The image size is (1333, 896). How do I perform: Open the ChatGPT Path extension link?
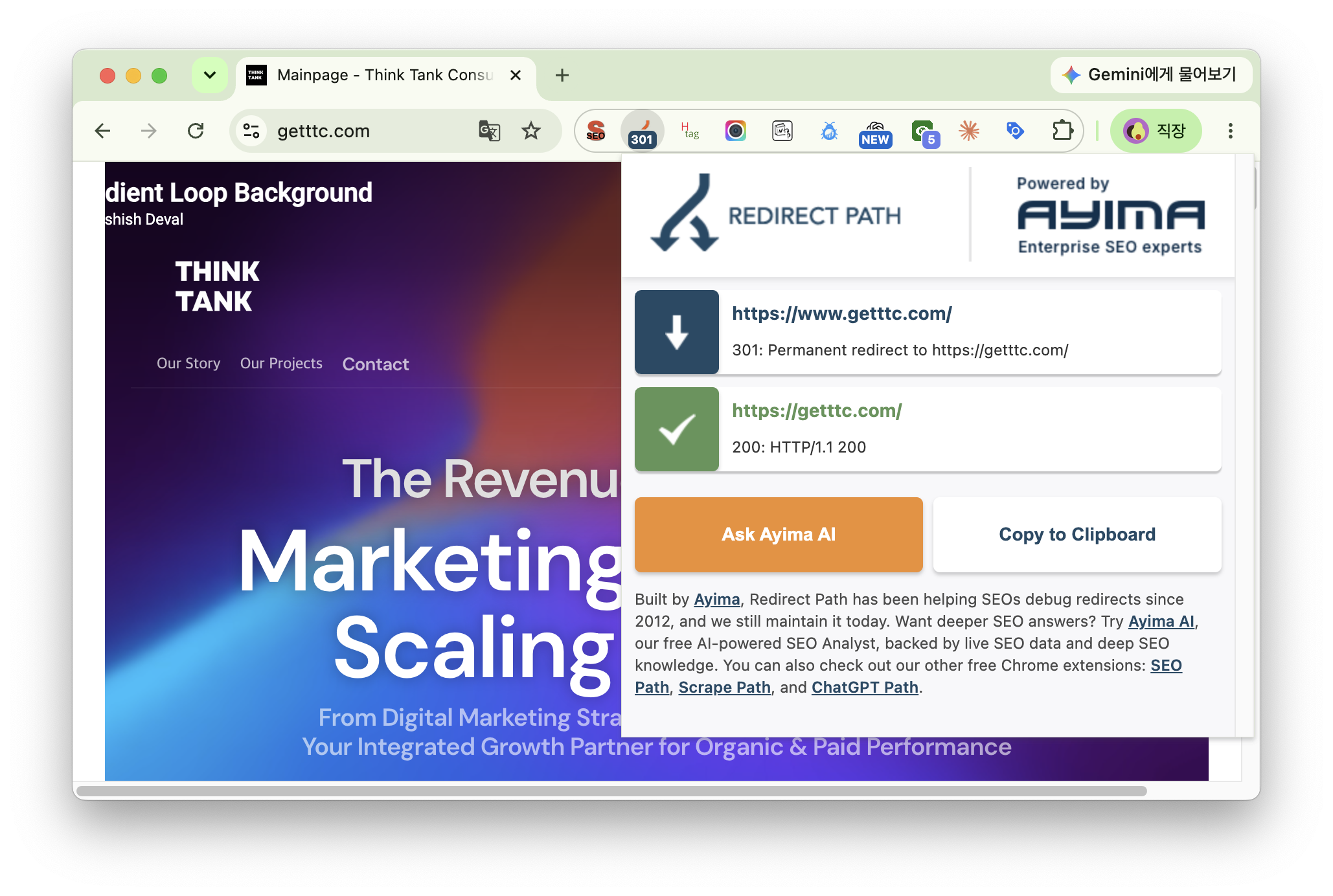(865, 688)
